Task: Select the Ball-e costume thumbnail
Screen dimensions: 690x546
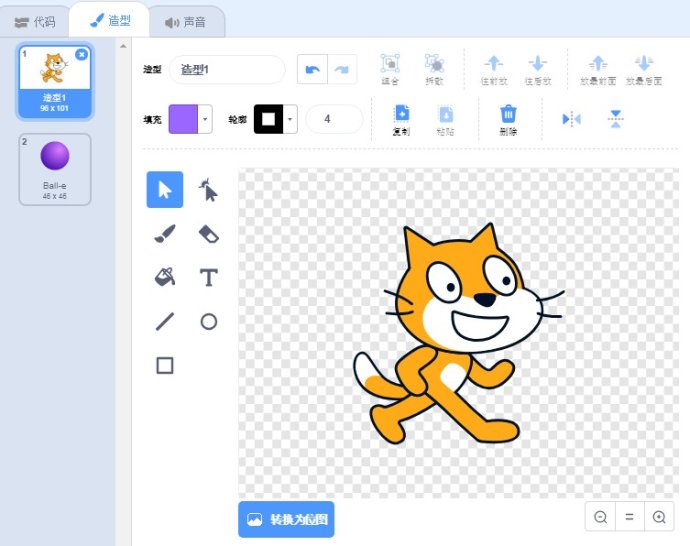Action: click(x=55, y=169)
